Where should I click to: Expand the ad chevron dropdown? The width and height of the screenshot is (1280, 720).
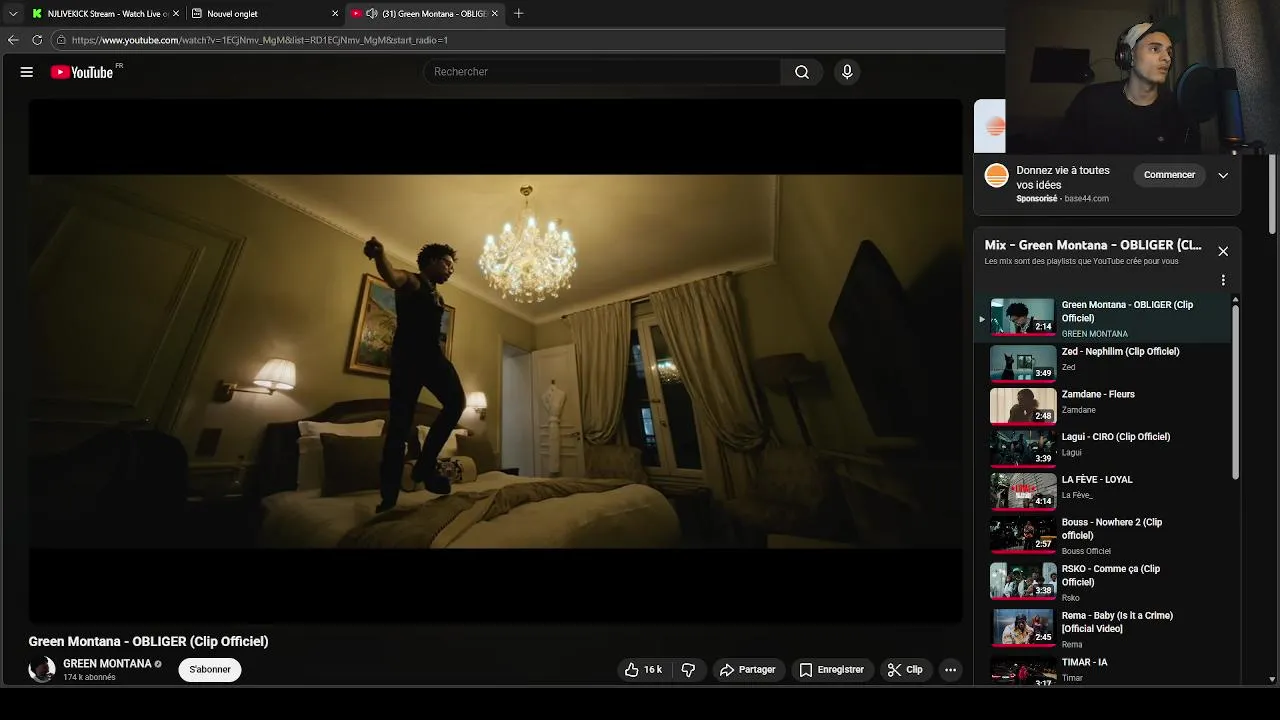tap(1222, 175)
